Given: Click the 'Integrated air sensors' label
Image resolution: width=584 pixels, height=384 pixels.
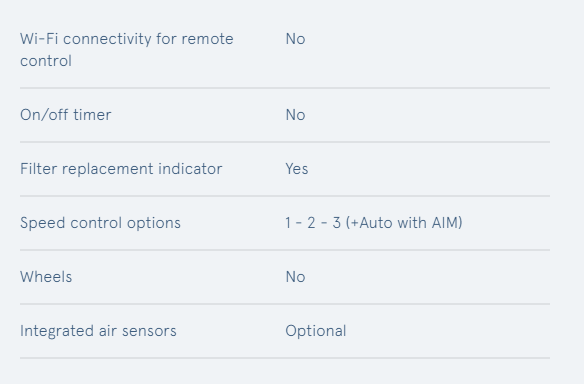Looking at the screenshot, I should pos(98,331).
